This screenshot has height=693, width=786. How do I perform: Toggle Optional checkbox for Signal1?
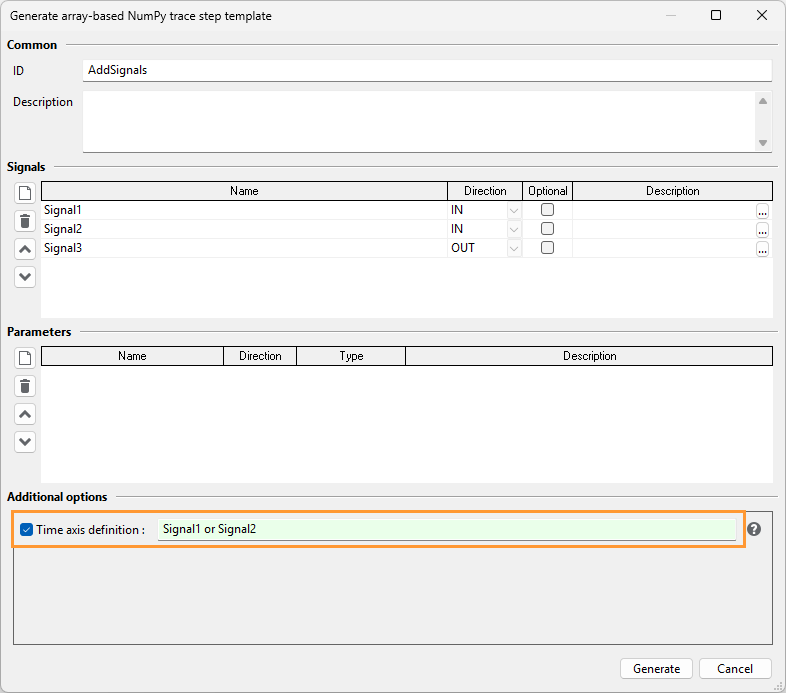point(547,210)
